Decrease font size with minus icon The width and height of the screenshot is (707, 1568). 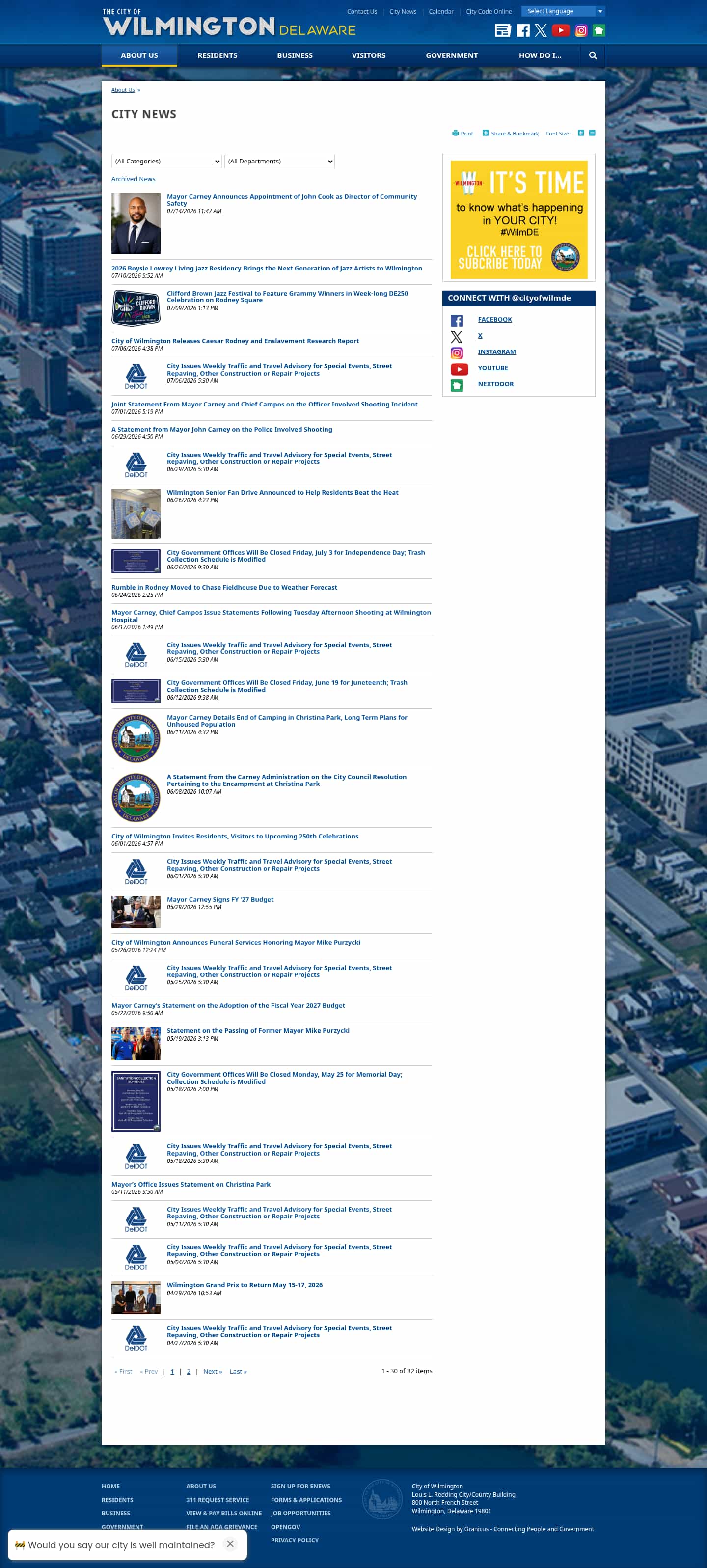pos(592,133)
